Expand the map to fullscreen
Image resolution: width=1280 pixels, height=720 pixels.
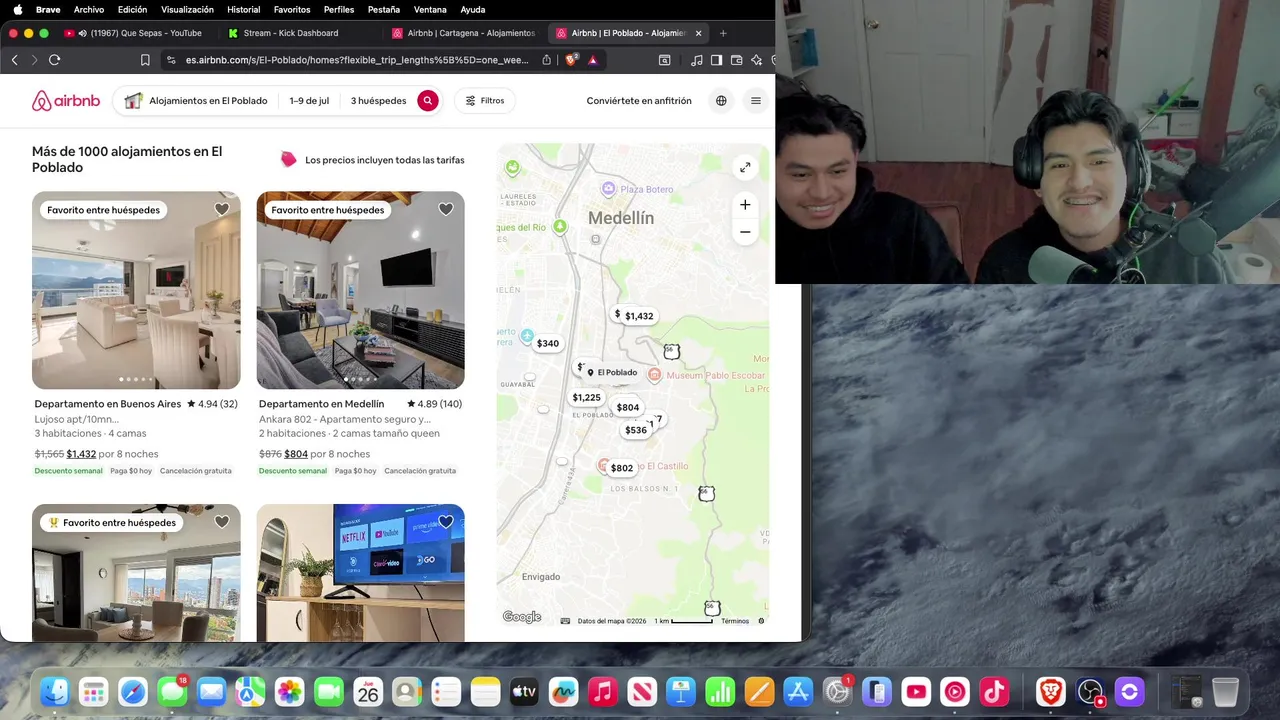[745, 168]
